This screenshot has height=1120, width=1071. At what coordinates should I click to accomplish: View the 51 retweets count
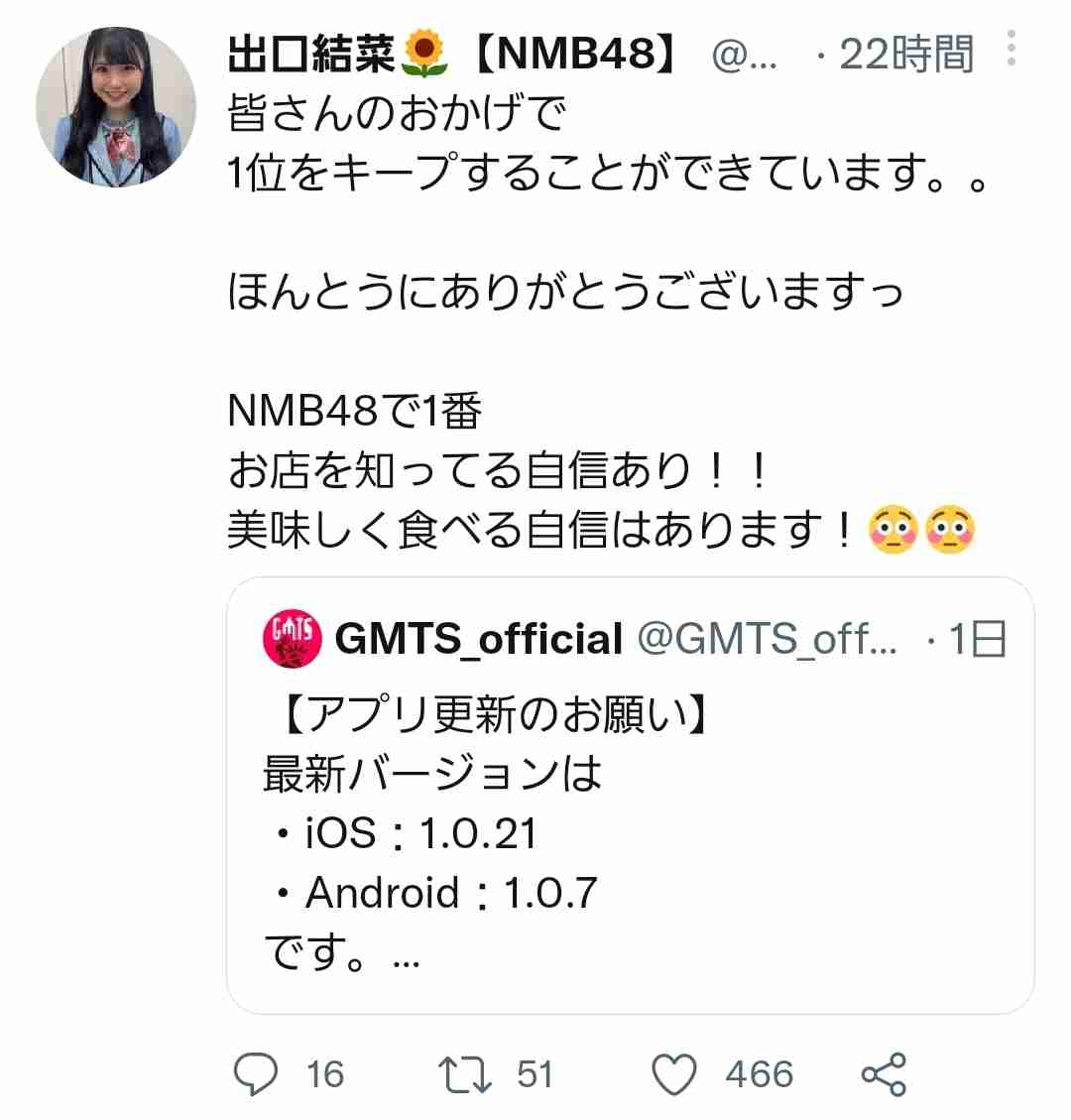pos(535,1074)
